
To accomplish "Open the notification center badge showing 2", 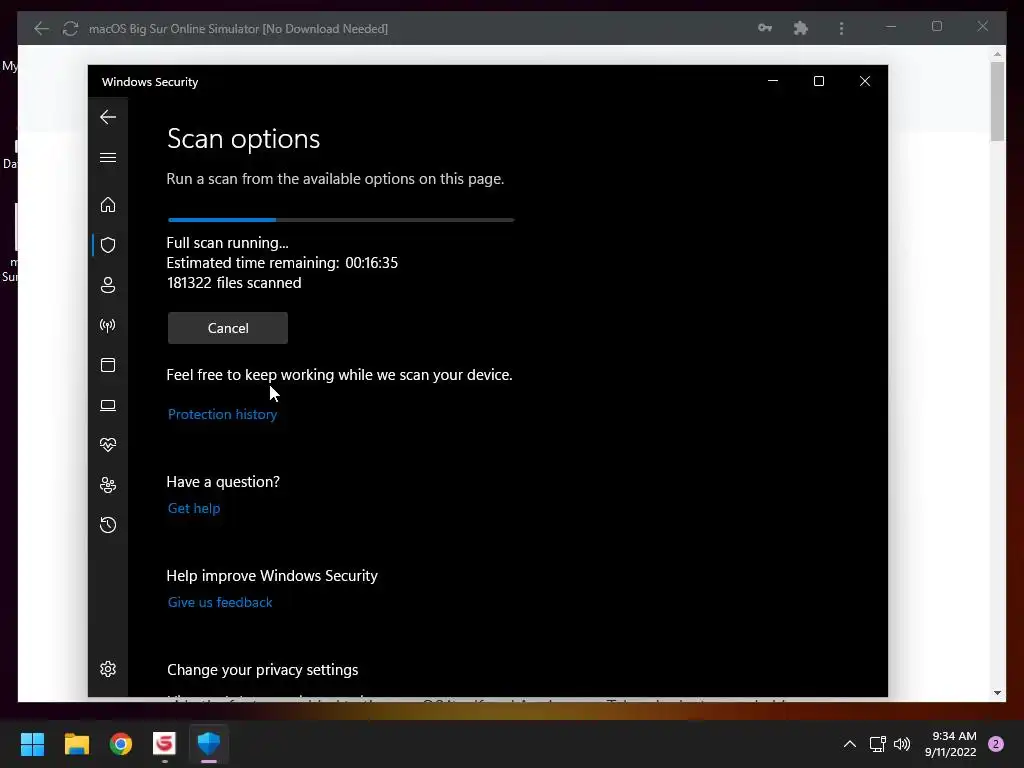I will (x=996, y=744).
